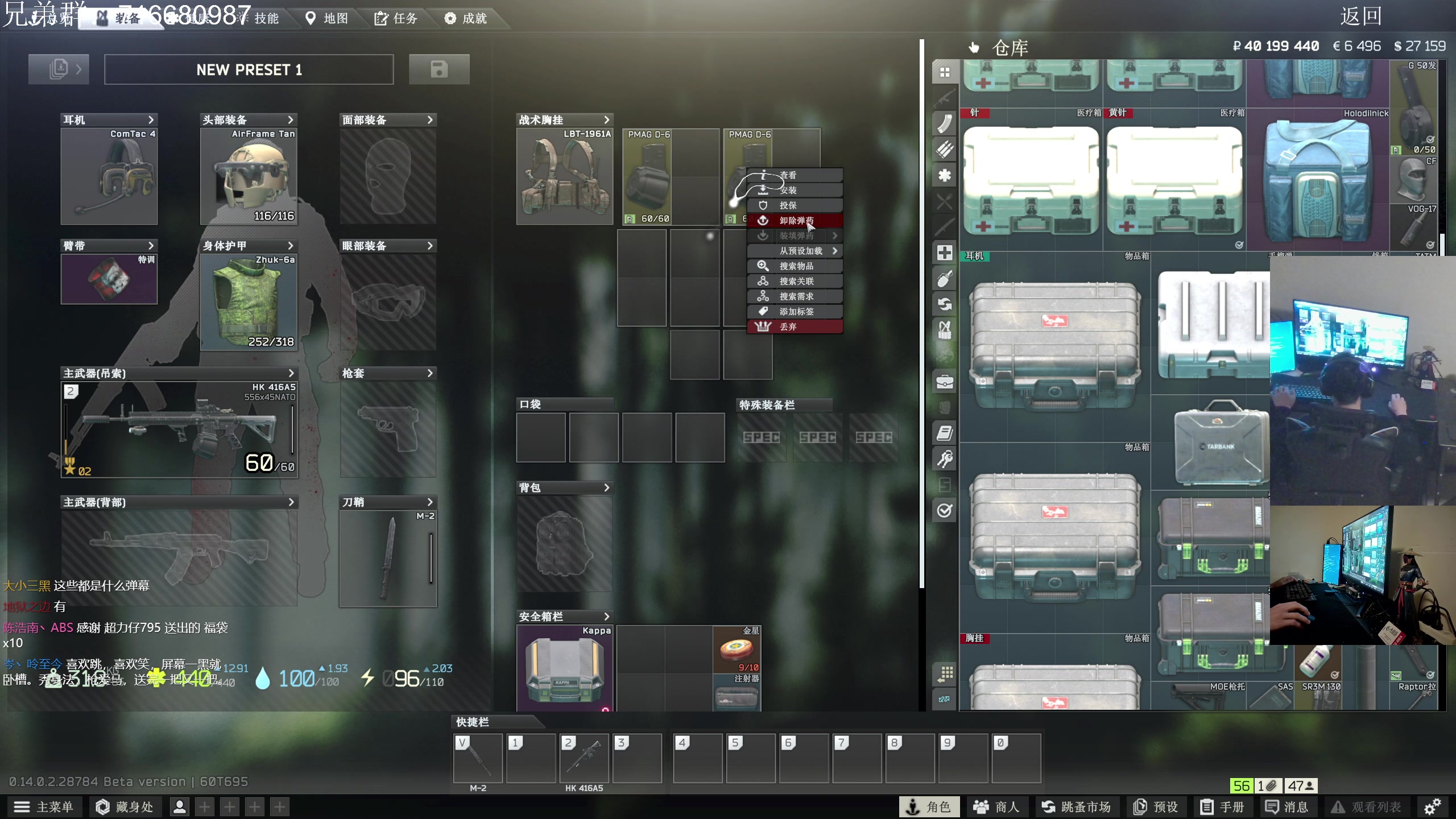Image resolution: width=1456 pixels, height=819 pixels.
Task: Open 从预设加载 submenu in context menu
Action: (x=795, y=251)
